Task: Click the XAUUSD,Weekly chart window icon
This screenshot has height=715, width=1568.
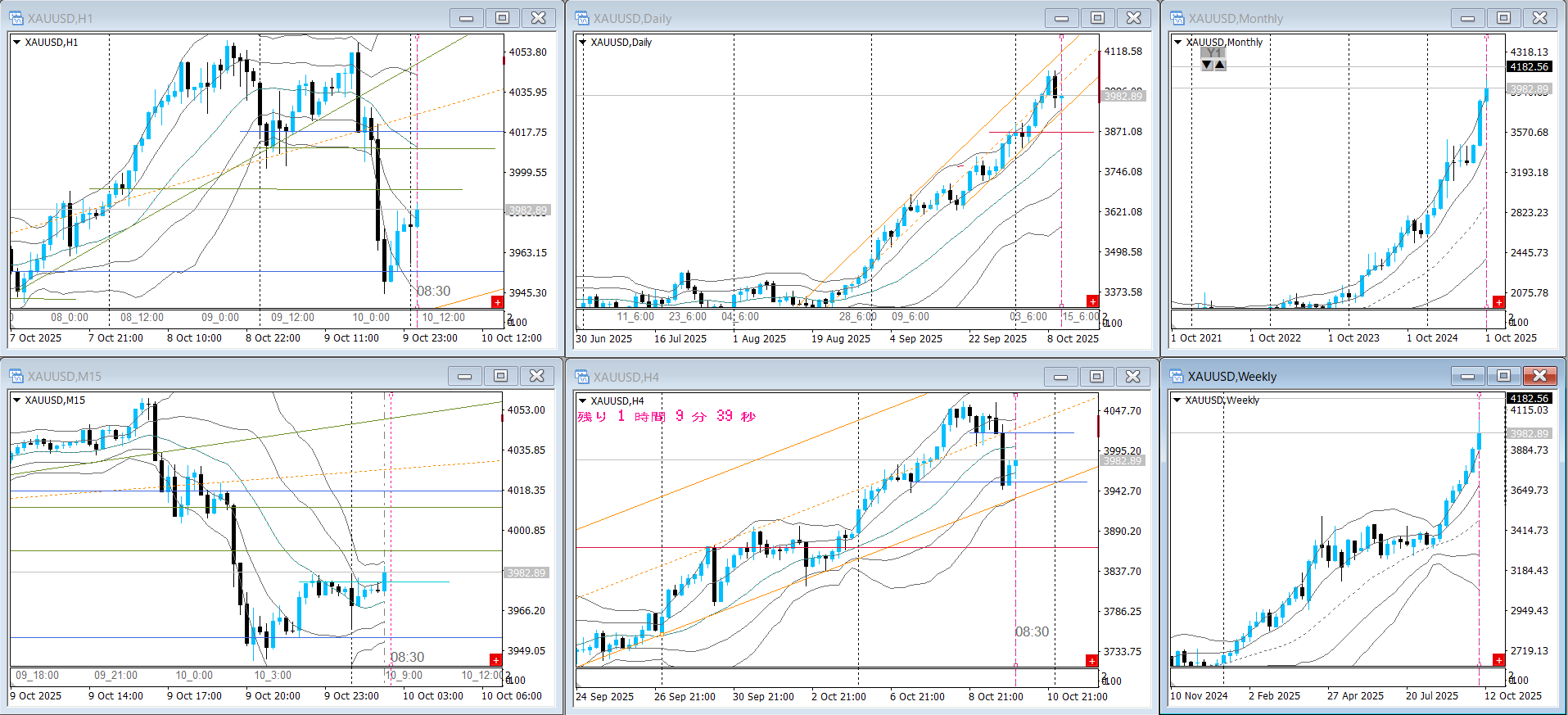Action: coord(1177,377)
